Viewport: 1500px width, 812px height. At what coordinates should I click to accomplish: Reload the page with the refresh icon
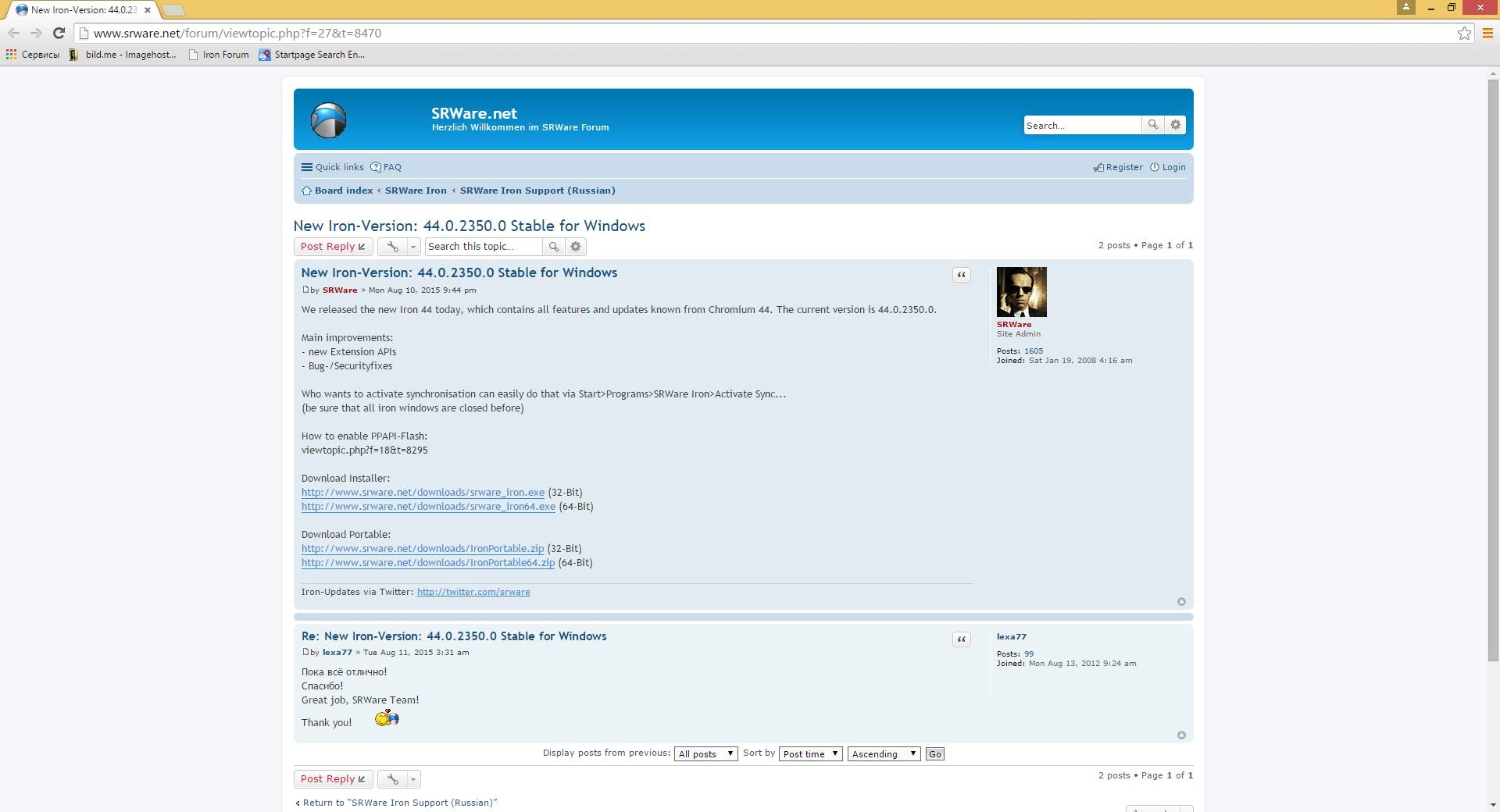[x=59, y=33]
